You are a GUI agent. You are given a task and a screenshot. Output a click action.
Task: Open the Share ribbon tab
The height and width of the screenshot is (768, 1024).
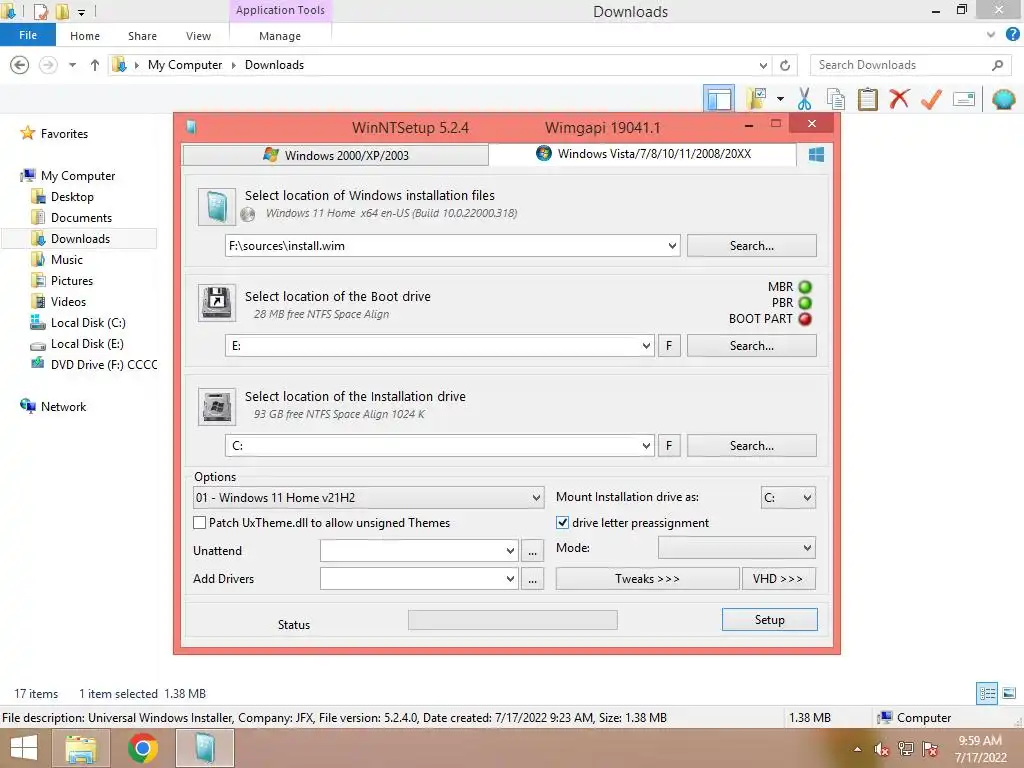(142, 36)
